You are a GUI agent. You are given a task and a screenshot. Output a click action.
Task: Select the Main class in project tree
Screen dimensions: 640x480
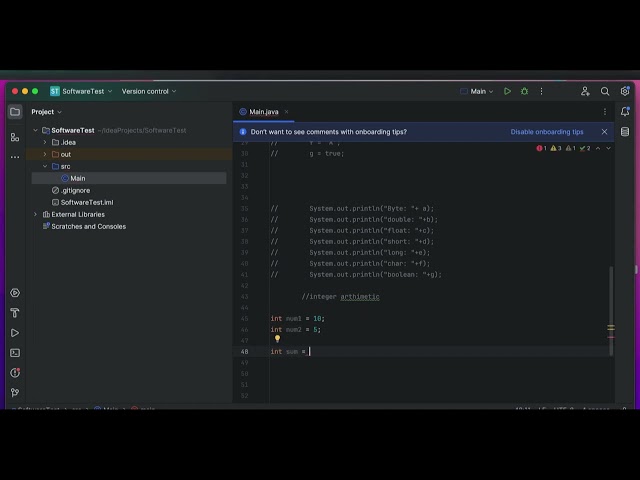point(129,178)
